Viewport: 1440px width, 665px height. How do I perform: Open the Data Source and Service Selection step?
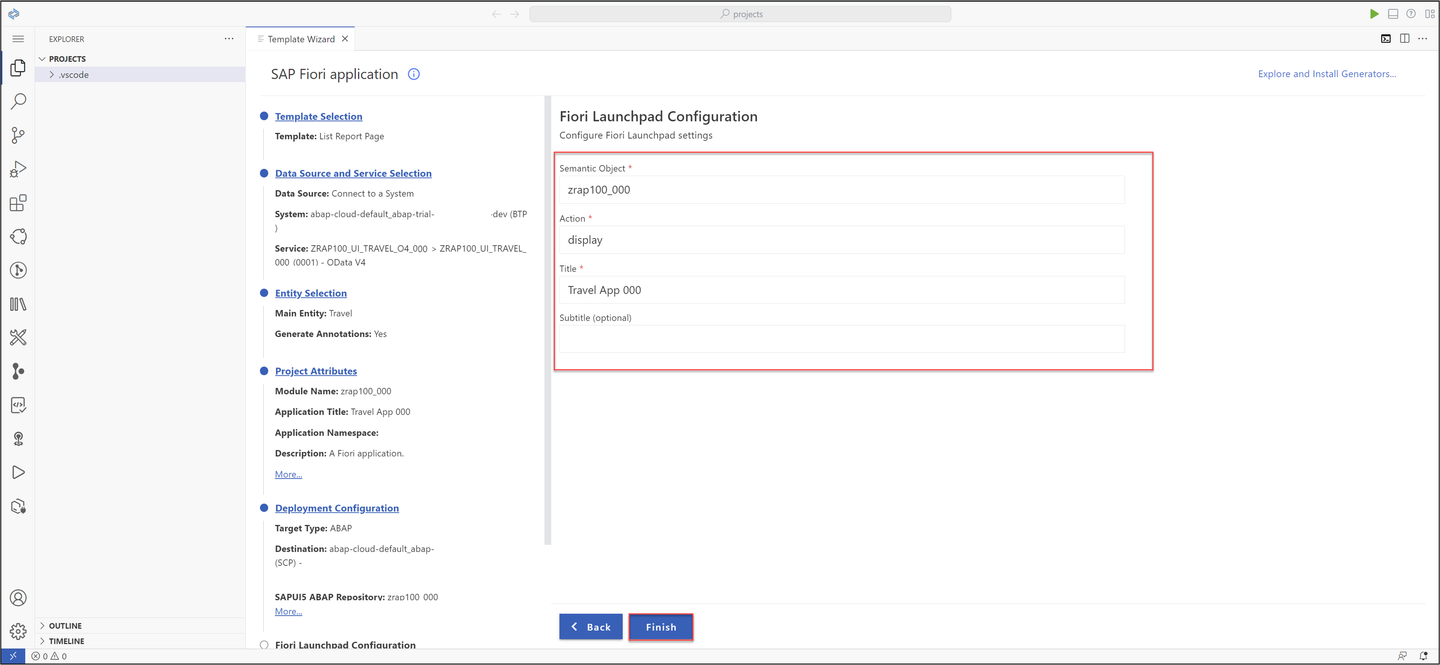(353, 174)
